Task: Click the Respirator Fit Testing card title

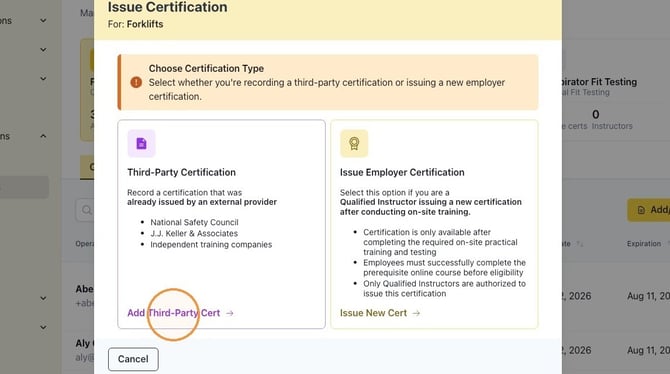Action: [599, 82]
